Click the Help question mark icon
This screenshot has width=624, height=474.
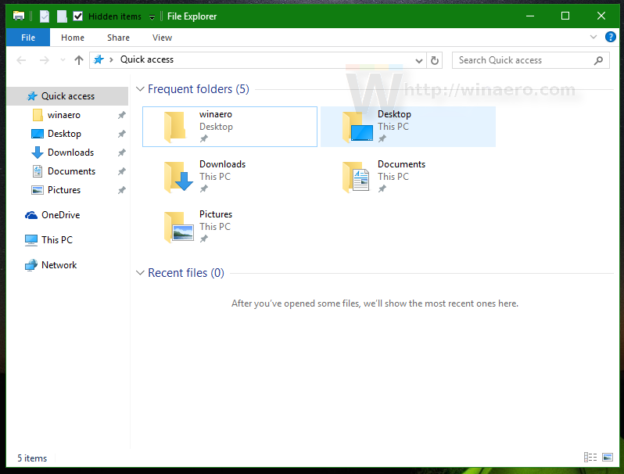[610, 37]
